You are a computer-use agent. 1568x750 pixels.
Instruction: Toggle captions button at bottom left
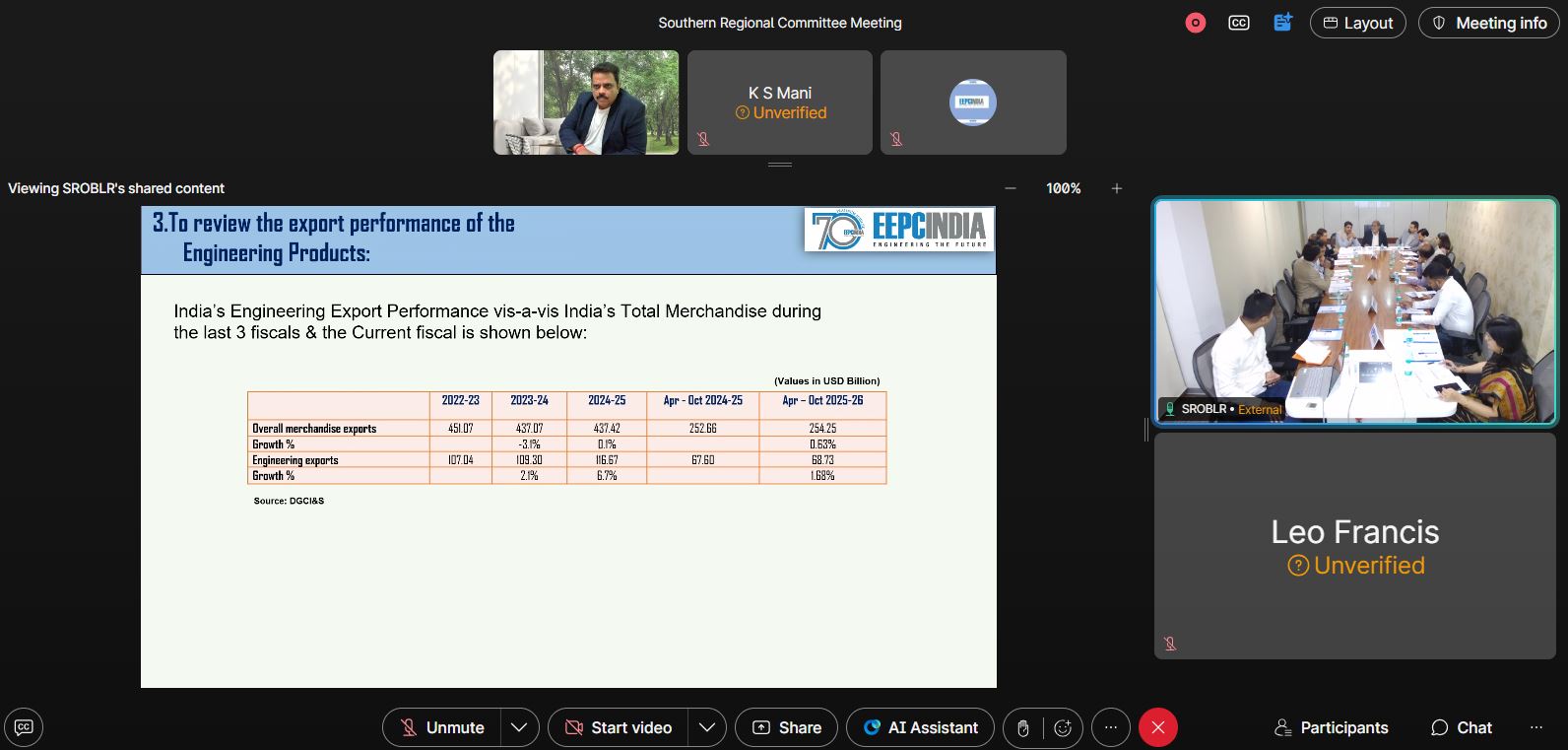point(24,727)
